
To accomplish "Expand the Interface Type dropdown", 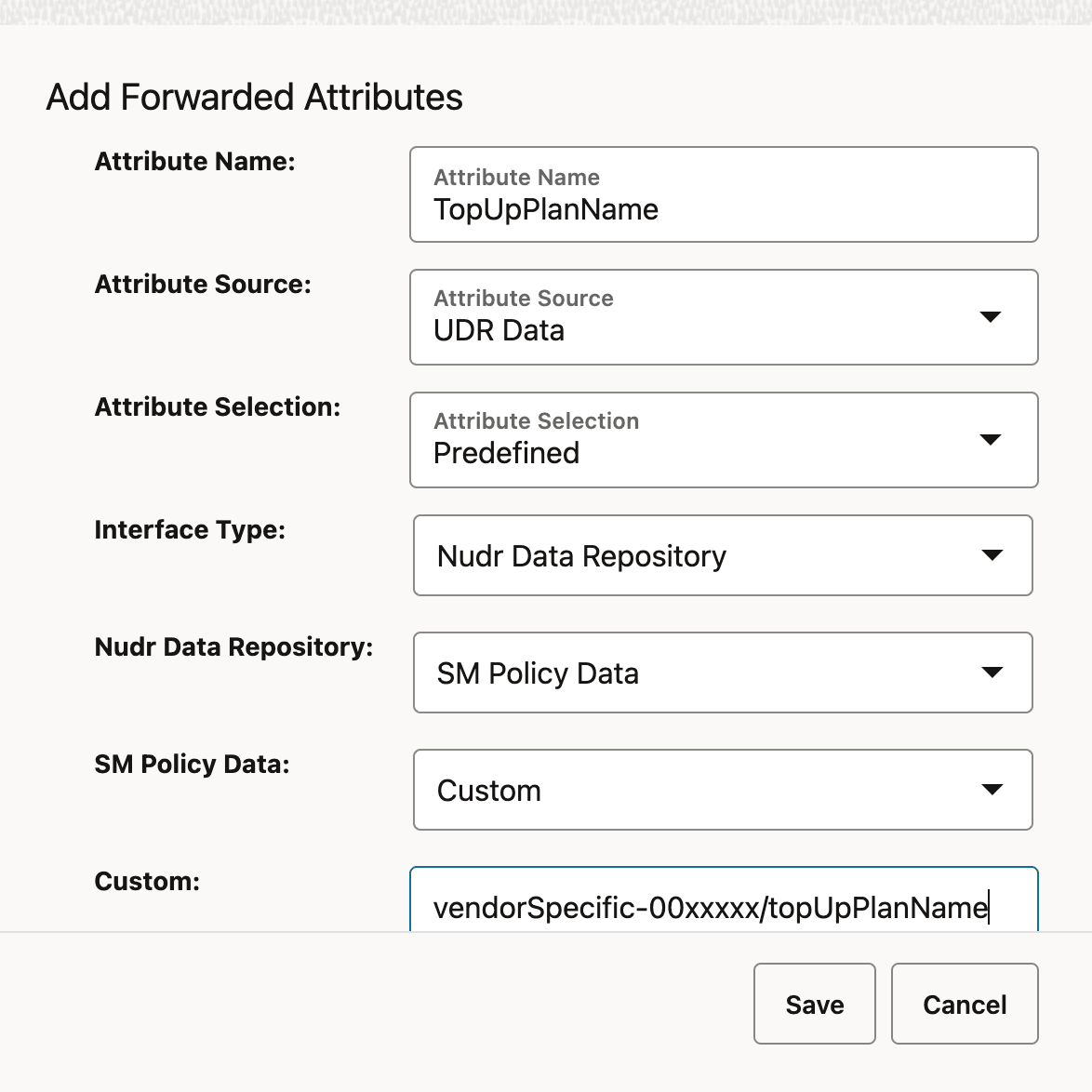I will point(723,555).
